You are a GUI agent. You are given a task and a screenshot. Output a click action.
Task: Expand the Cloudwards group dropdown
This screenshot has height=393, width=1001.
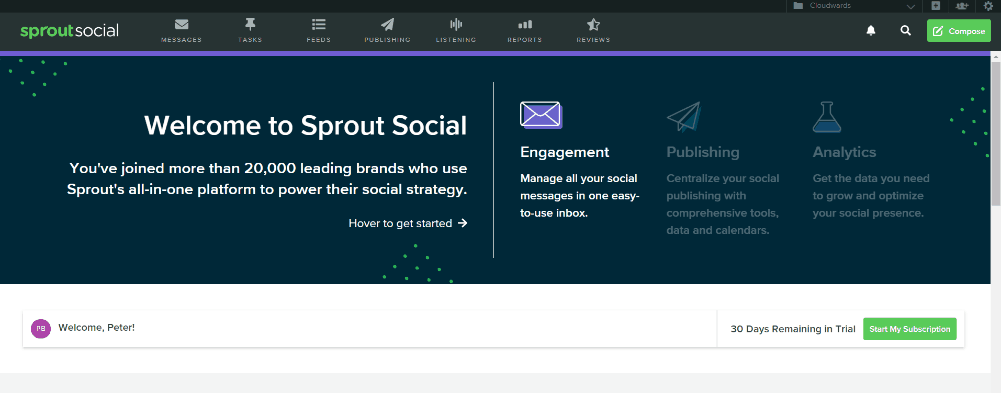coord(854,6)
